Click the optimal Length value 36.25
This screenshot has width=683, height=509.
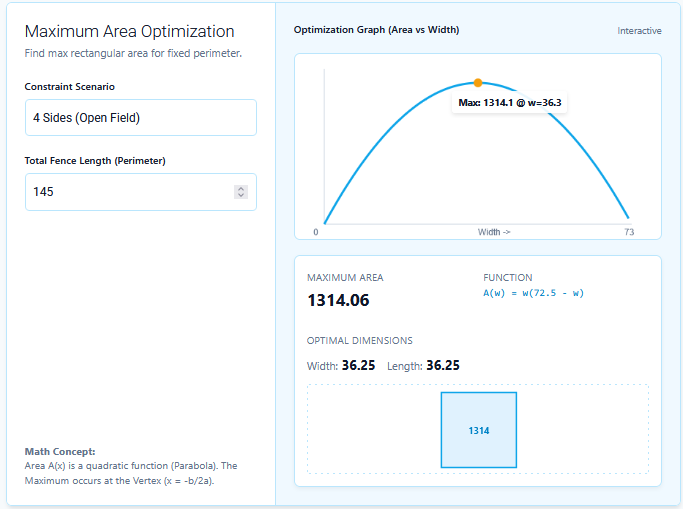[x=442, y=366]
